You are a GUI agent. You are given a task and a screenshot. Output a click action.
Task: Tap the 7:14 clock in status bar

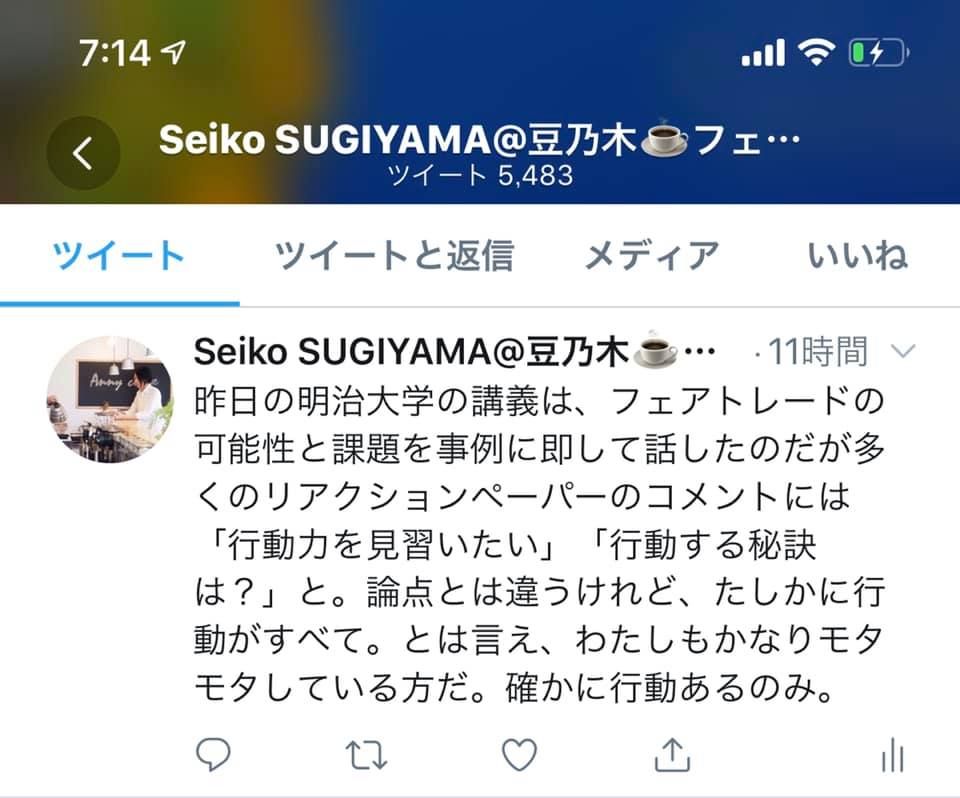[114, 53]
